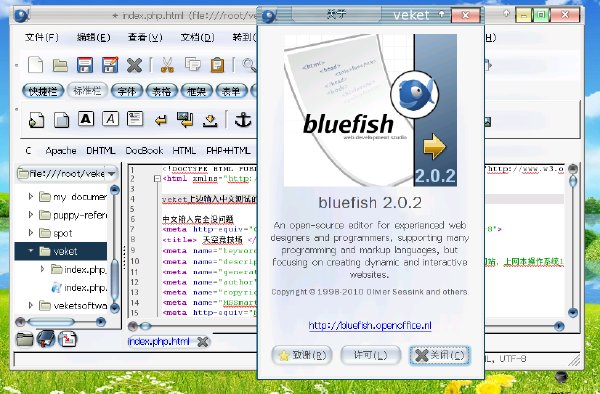The width and height of the screenshot is (600, 394).
Task: Switch to the index.php.html document tab
Action: point(158,342)
